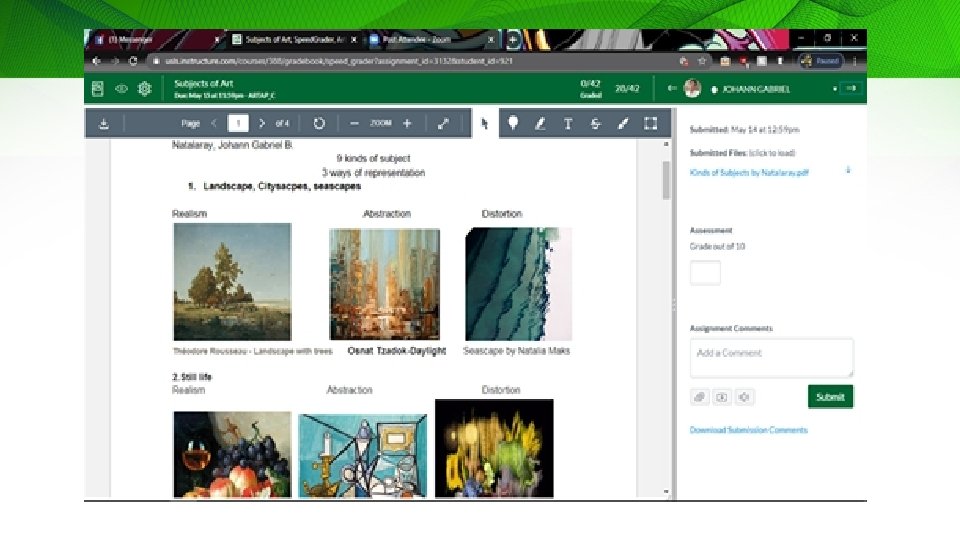Viewport: 960px width, 540px height.
Task: Click the page number input field
Action: pyautogui.click(x=238, y=123)
